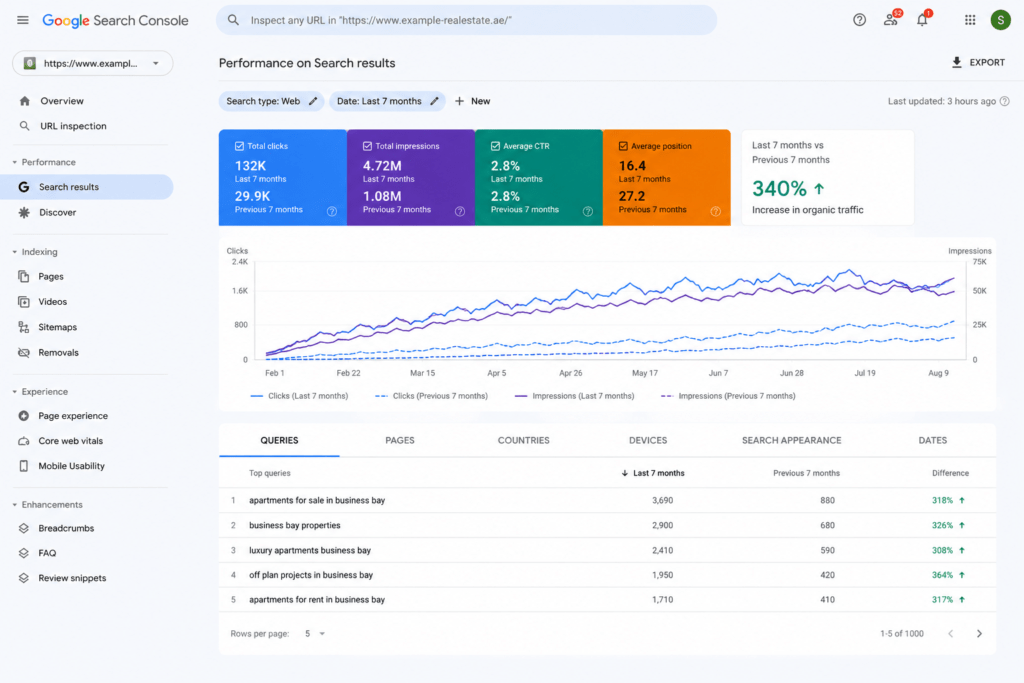Click the Mobile Usability phone icon
Viewport: 1024px width, 683px height.
click(x=24, y=466)
